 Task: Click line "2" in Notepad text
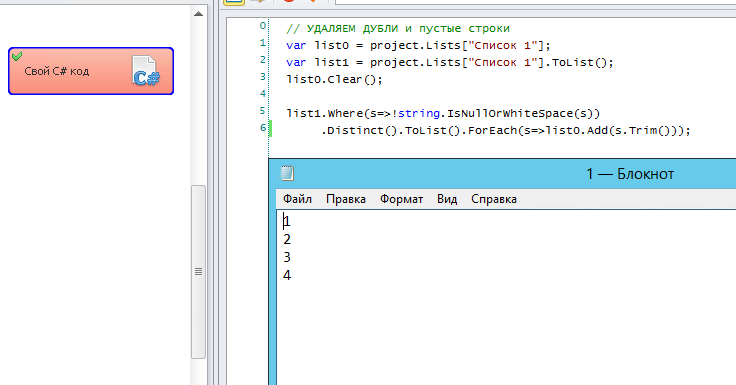[287, 239]
